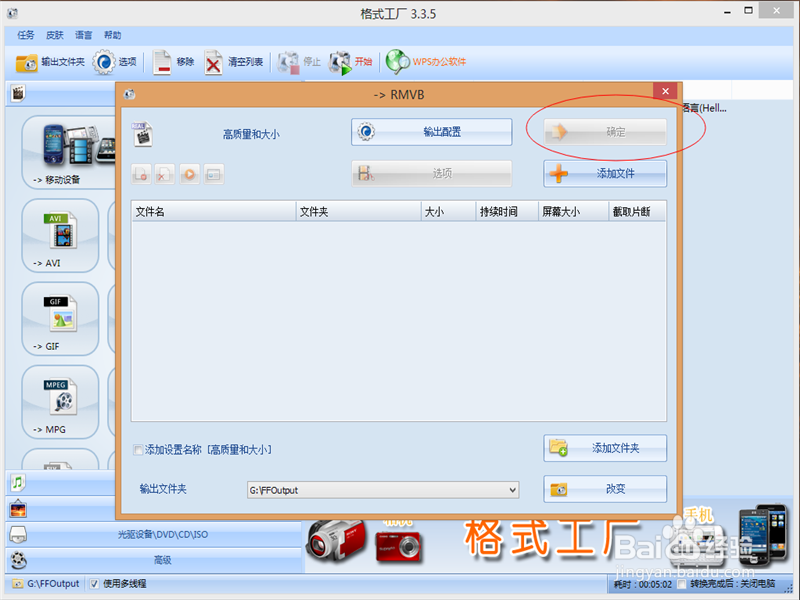This screenshot has height=600, width=800.
Task: Open the 任务 menu
Action: coord(25,34)
